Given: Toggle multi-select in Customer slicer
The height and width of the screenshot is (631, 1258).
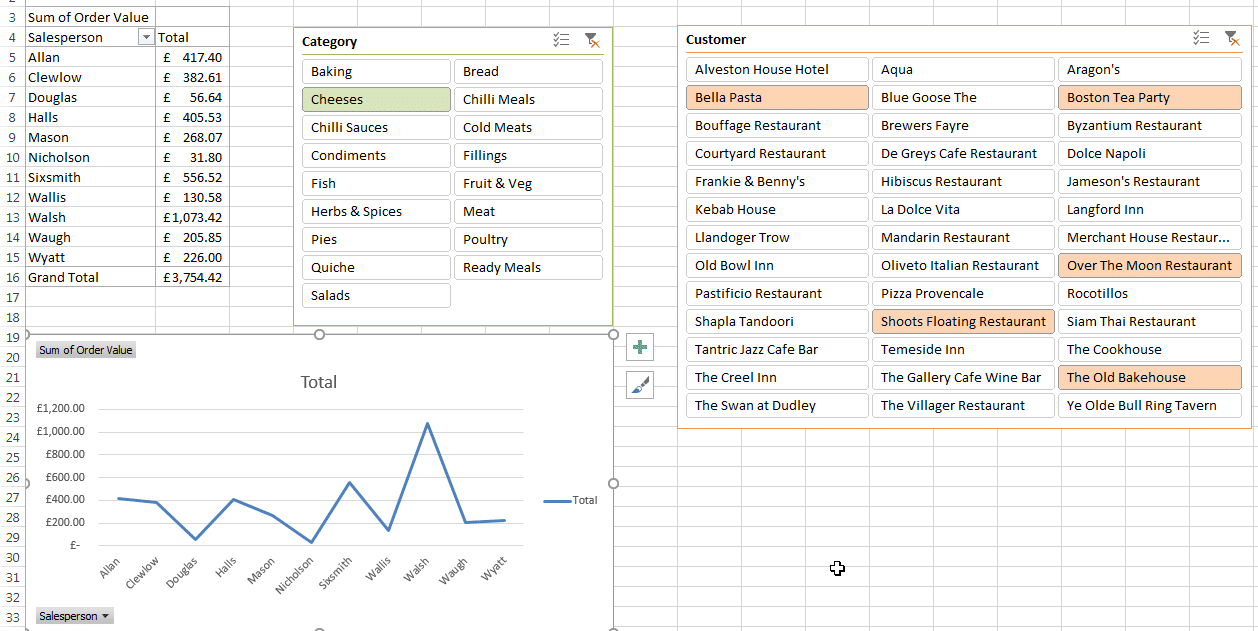Looking at the screenshot, I should (x=1201, y=38).
